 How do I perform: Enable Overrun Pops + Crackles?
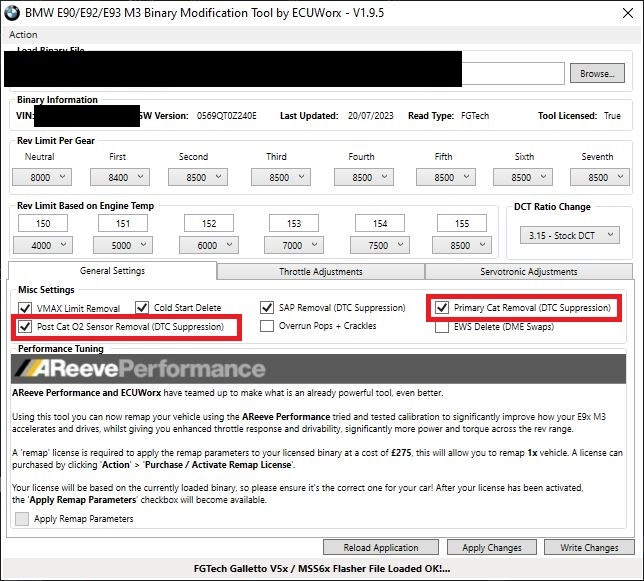click(x=267, y=326)
